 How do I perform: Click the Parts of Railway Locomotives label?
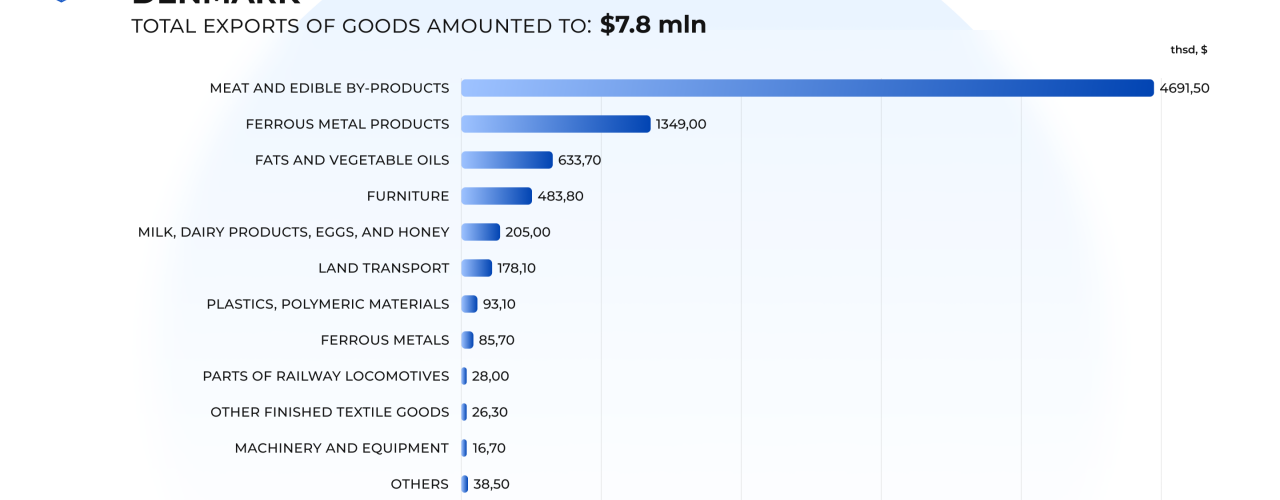326,376
